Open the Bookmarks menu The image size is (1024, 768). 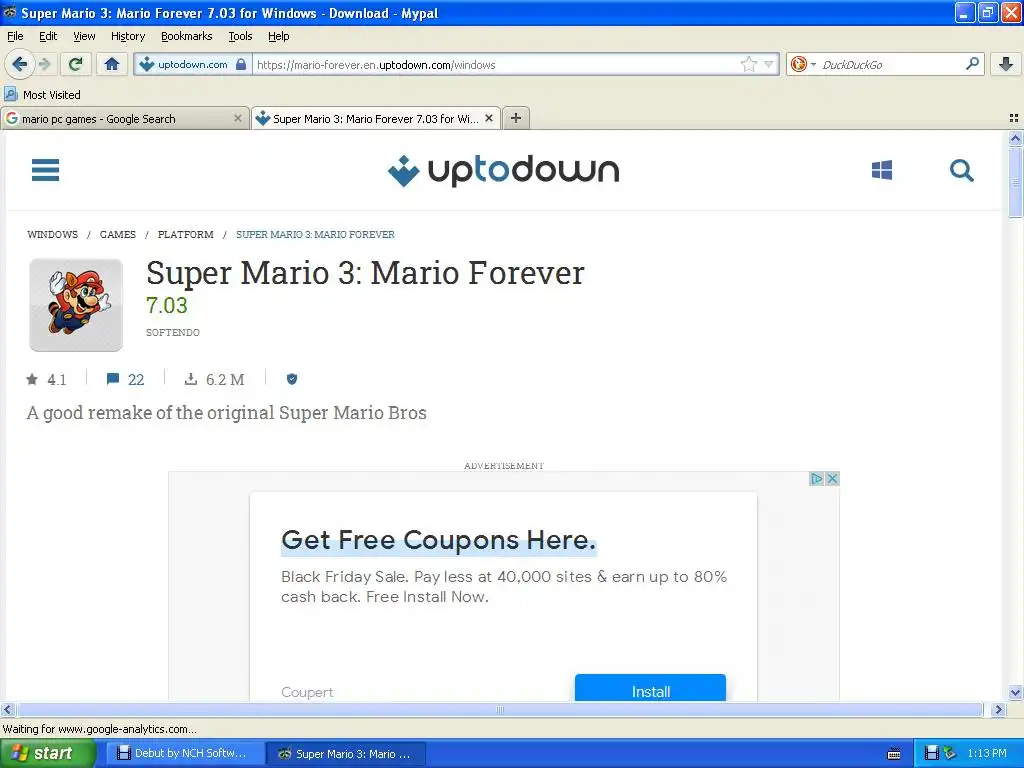[x=187, y=36]
